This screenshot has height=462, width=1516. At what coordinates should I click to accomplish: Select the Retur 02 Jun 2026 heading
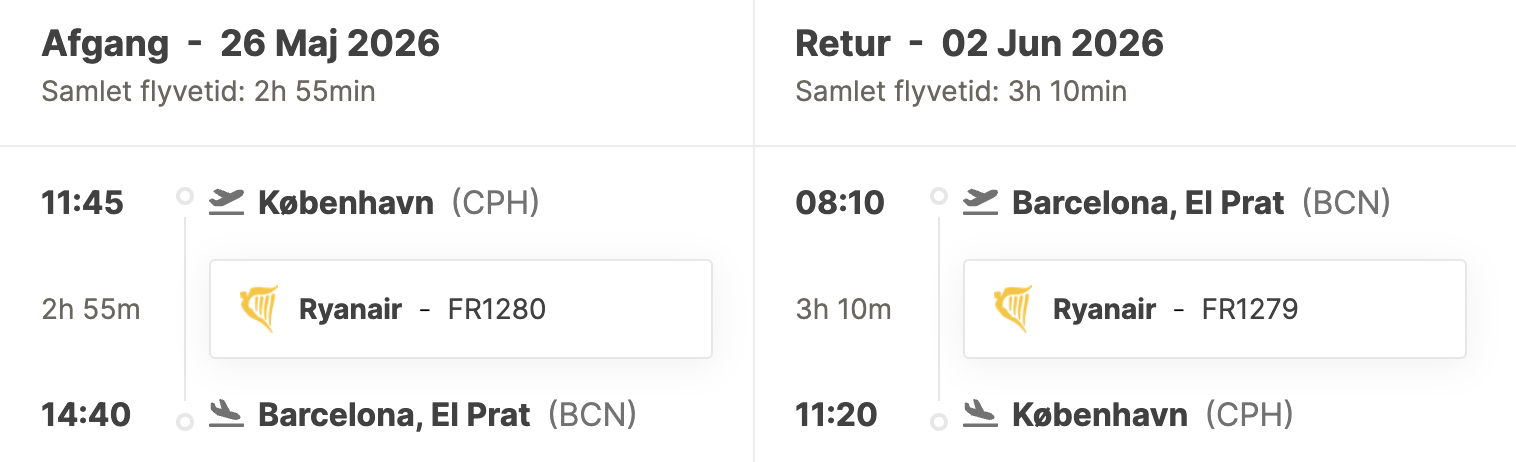click(979, 44)
